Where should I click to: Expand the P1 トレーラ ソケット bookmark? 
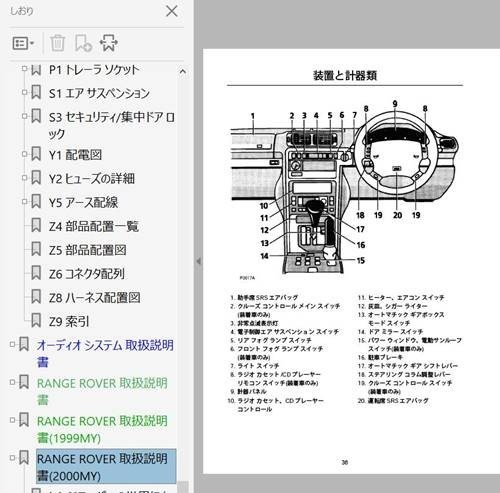[x=24, y=68]
